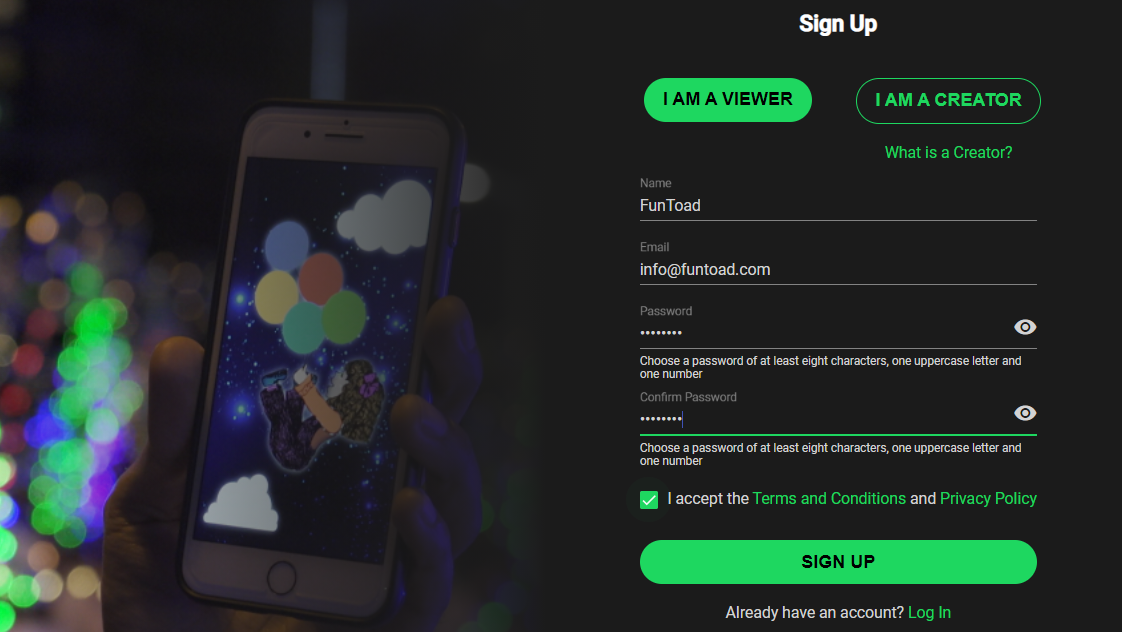Click the Confirm Password label text
The height and width of the screenshot is (632, 1122).
(688, 397)
